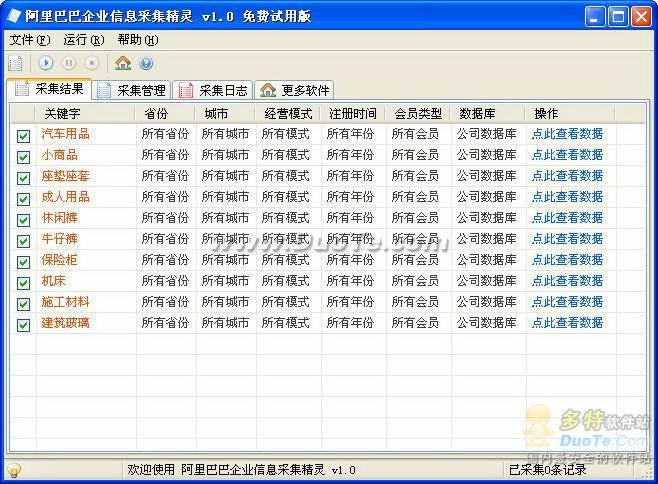658x484 pixels.
Task: Switch to the 采集日志 tab
Action: (x=213, y=90)
